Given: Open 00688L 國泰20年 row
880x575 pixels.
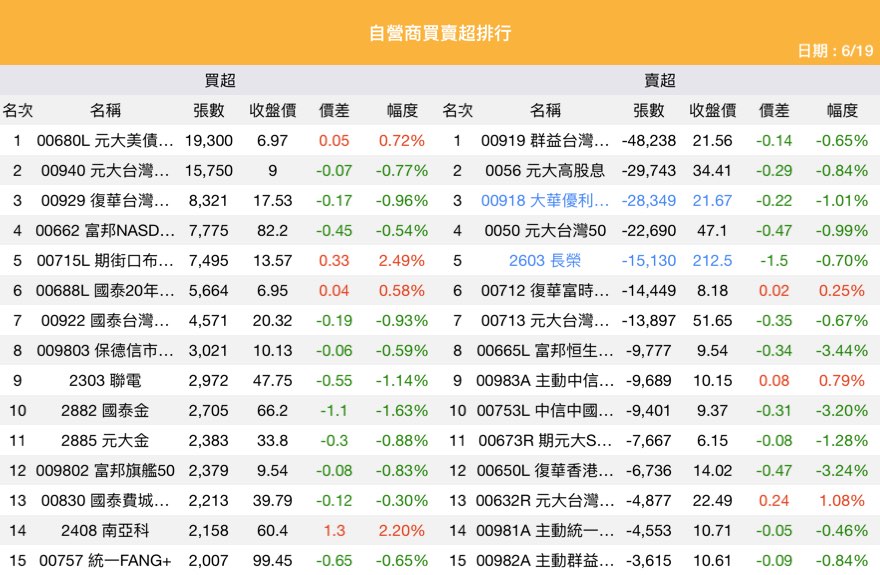Looking at the screenshot, I should click(x=105, y=291).
